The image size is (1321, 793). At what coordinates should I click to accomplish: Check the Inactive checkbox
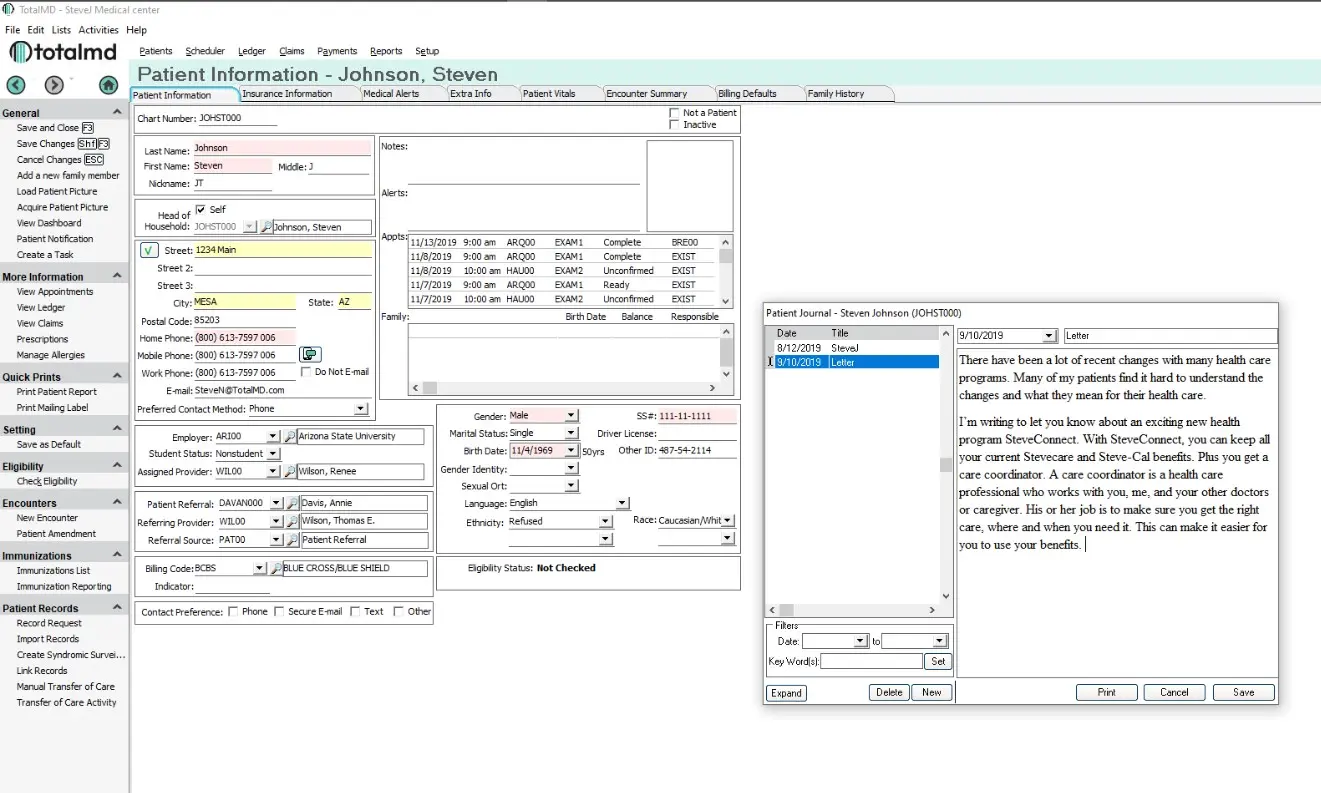(x=675, y=124)
